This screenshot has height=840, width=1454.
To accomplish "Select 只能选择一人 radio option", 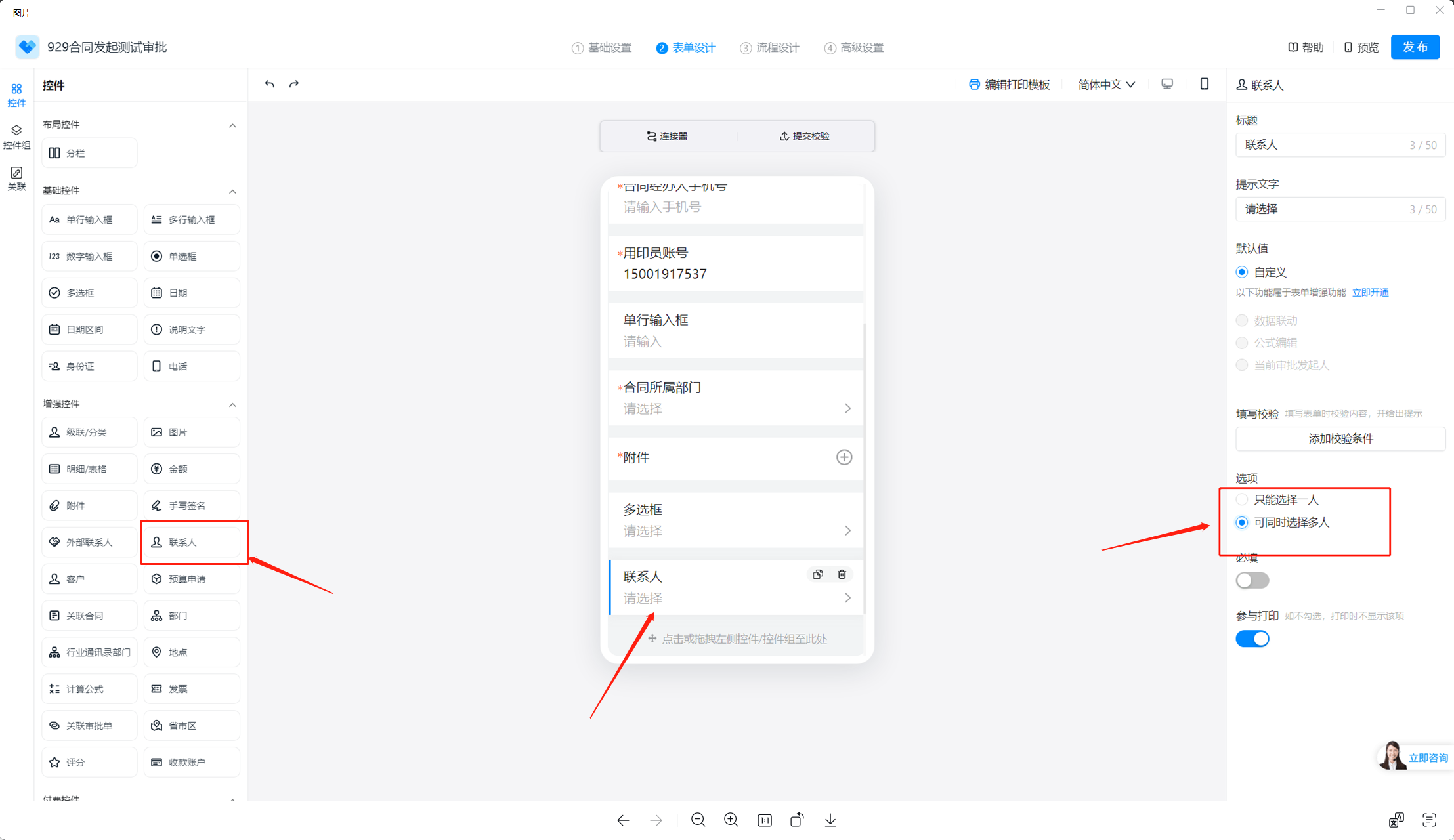I will click(1241, 499).
